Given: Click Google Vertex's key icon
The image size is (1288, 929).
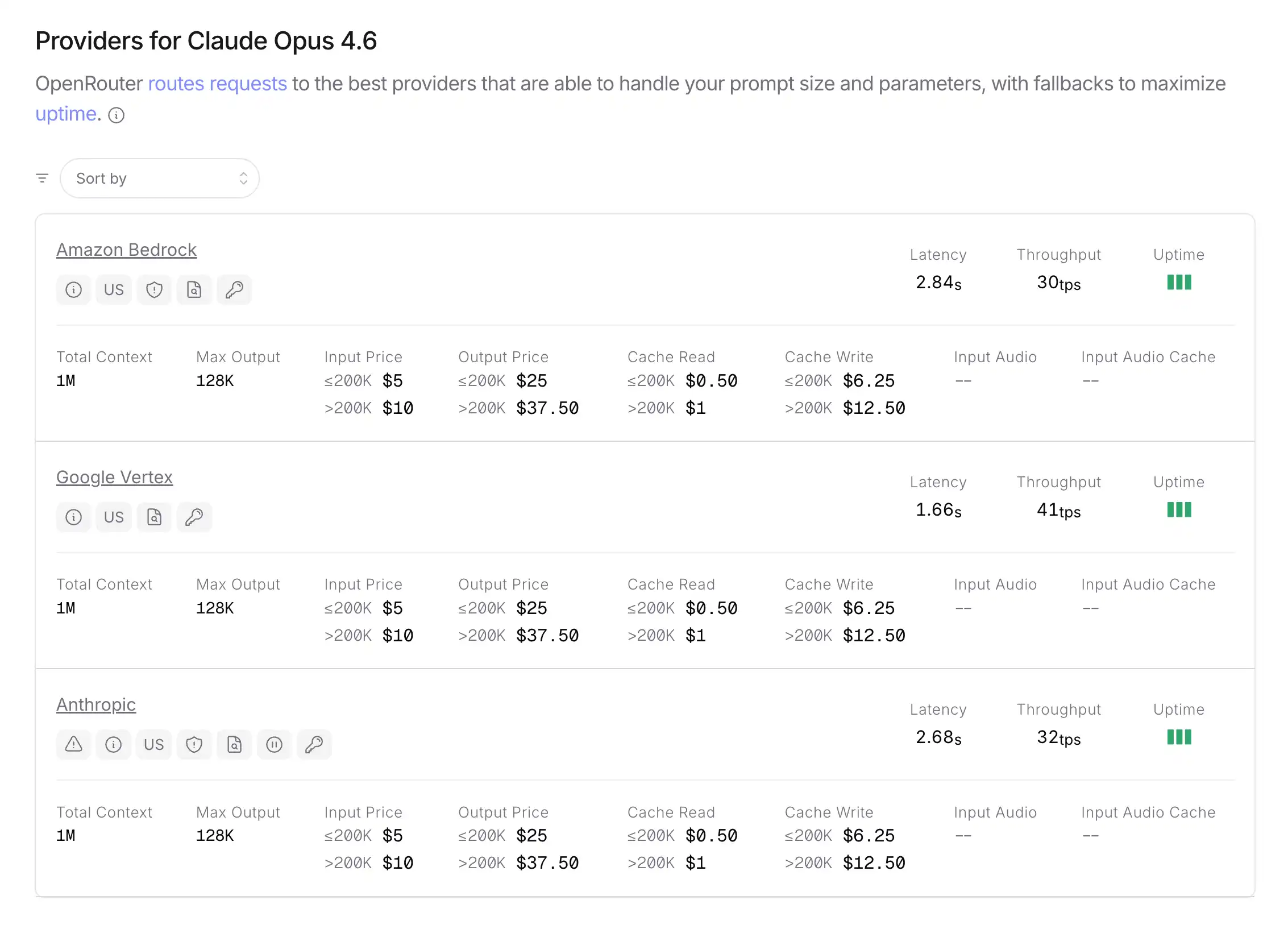Looking at the screenshot, I should pos(194,517).
